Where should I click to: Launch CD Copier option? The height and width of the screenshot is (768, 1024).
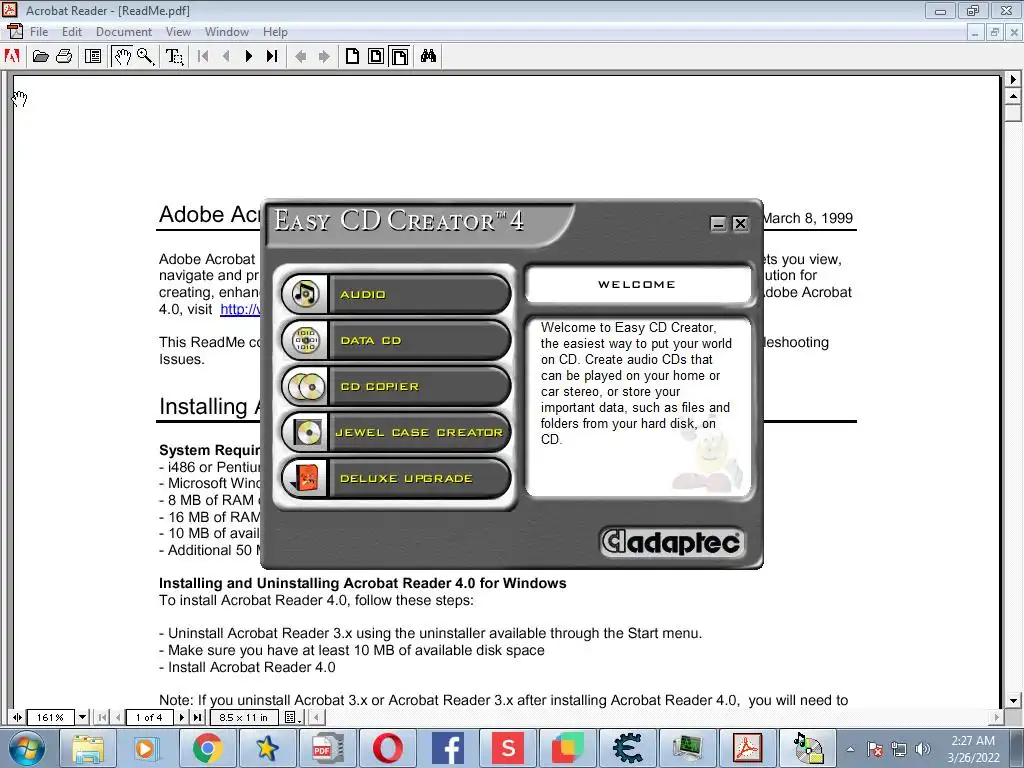point(396,386)
